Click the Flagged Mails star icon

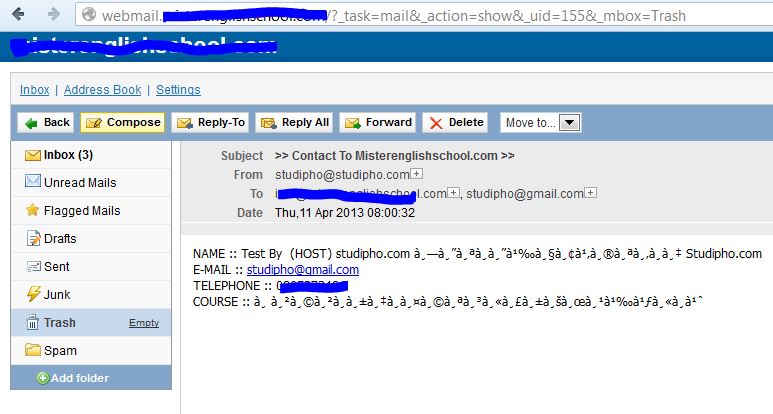(33, 210)
